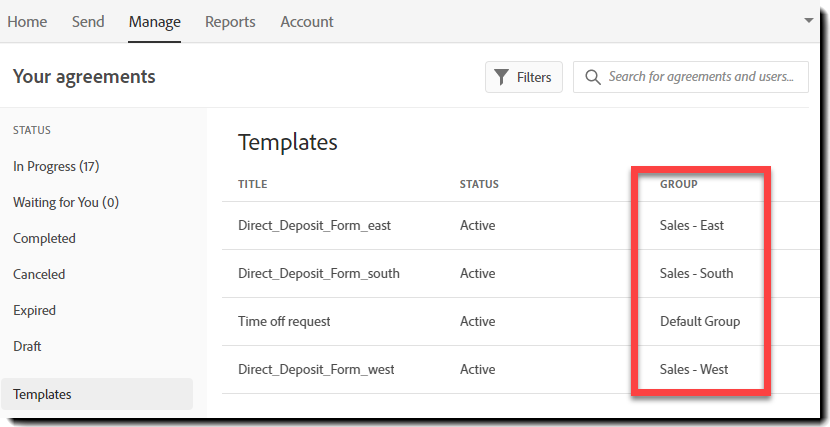
Task: Switch to the Send tab
Action: click(88, 21)
